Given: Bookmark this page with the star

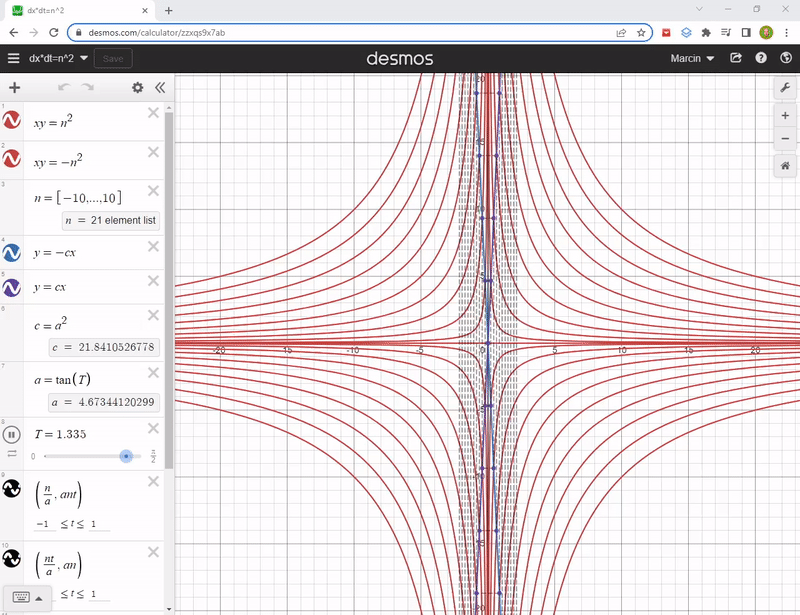Looking at the screenshot, I should click(641, 33).
